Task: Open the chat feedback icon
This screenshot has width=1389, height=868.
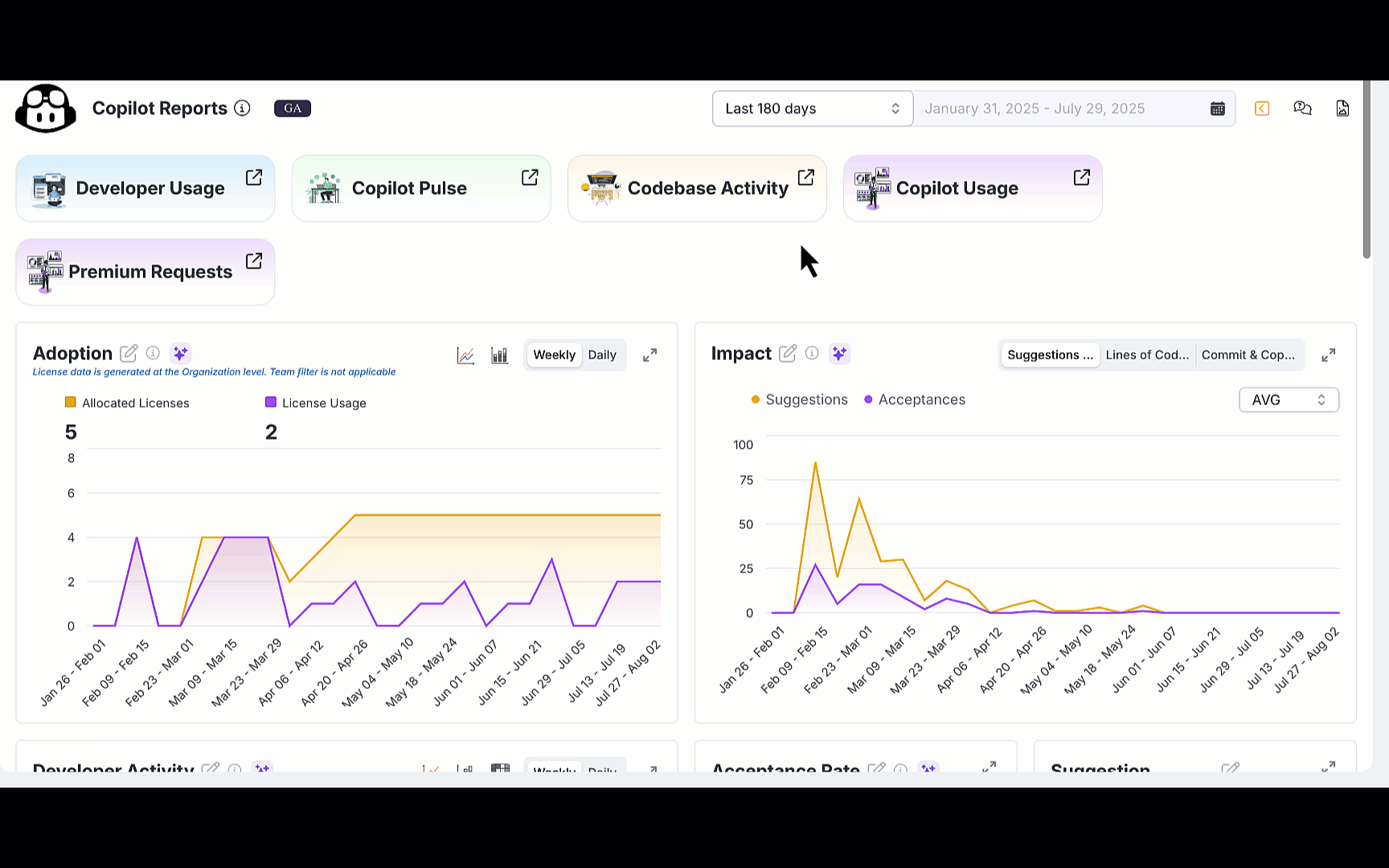Action: 1302,108
